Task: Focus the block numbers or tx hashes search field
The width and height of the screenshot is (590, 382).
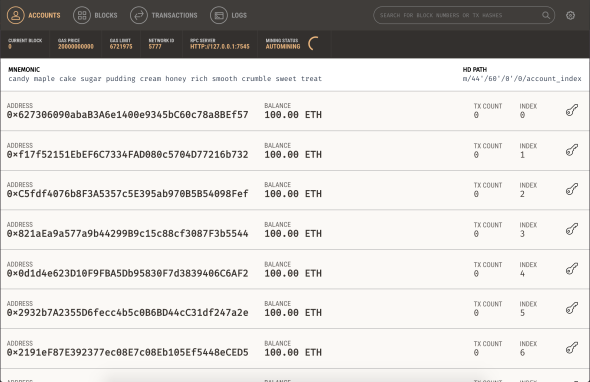Action: [x=464, y=15]
